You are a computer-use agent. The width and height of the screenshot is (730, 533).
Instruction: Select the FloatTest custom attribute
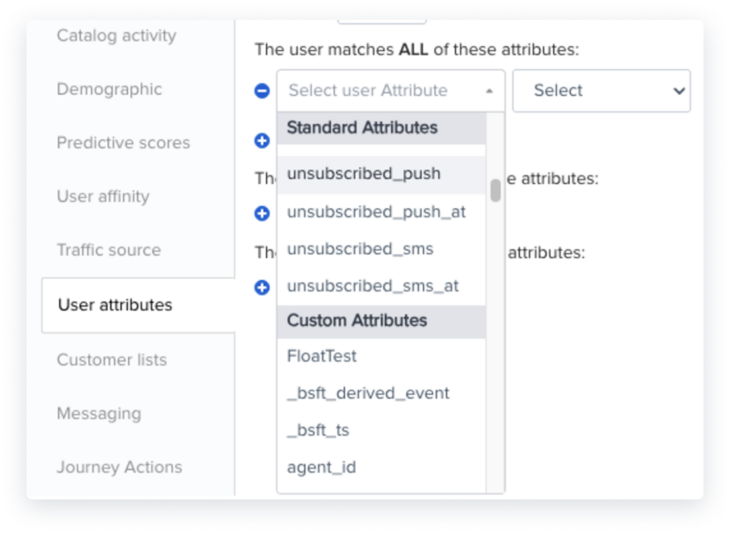381,356
